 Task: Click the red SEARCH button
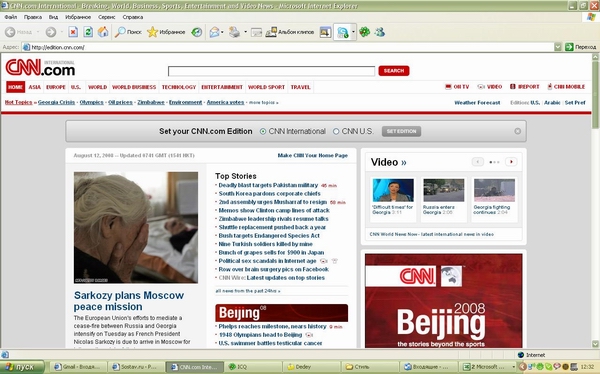click(394, 71)
